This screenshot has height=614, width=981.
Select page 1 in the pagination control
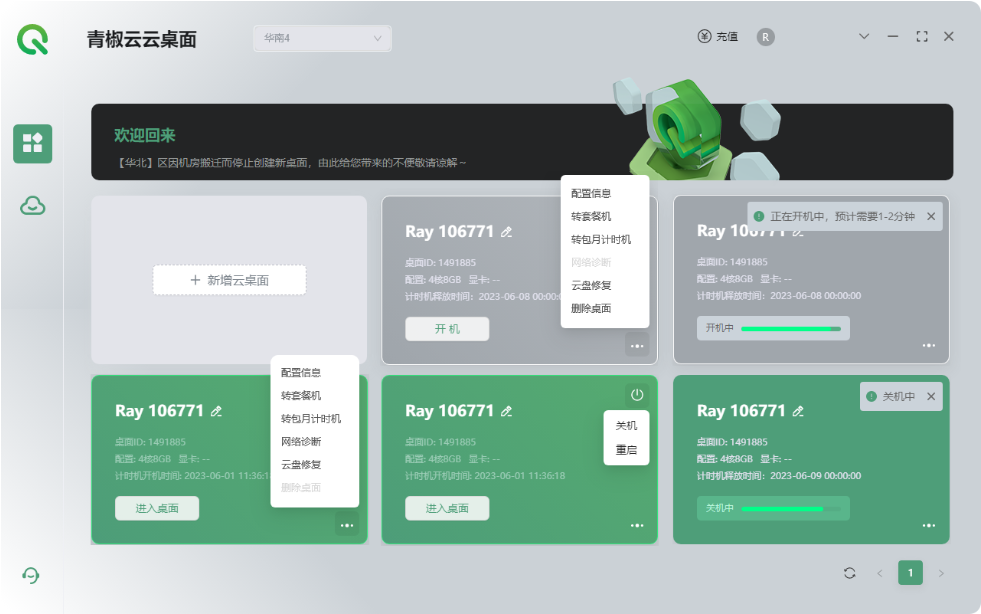pos(910,572)
